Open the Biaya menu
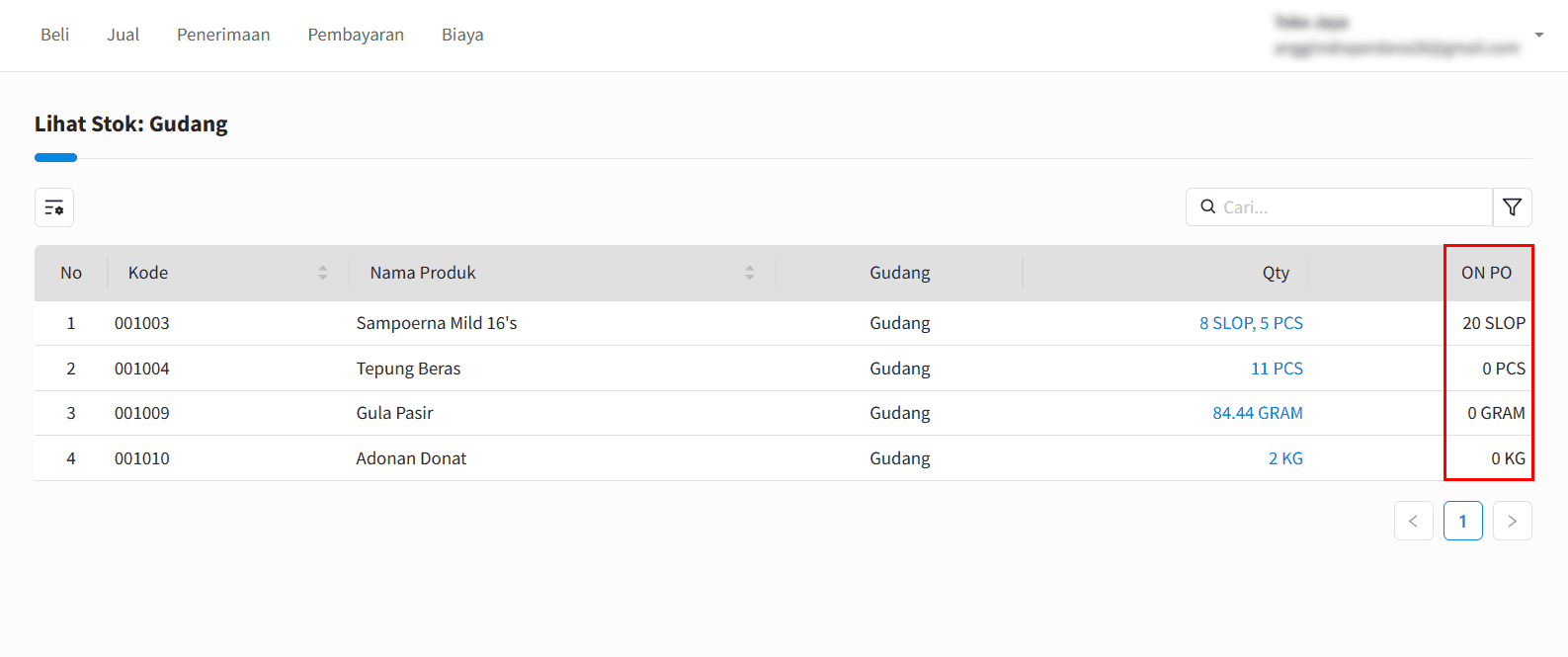The width and height of the screenshot is (1568, 657). 462,35
